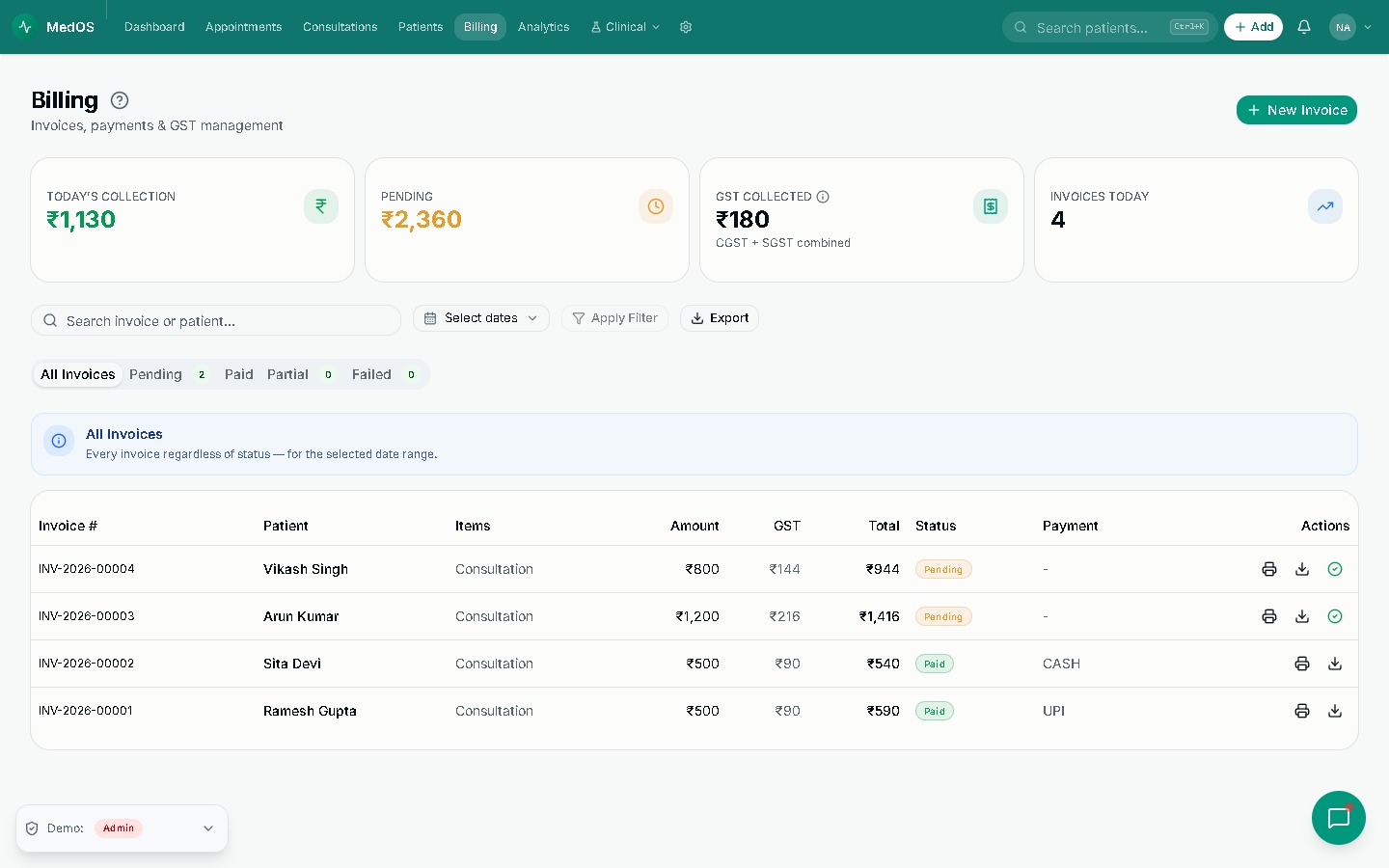Click the rupee icon on Today's Collection card
This screenshot has height=868, width=1389.
[321, 206]
